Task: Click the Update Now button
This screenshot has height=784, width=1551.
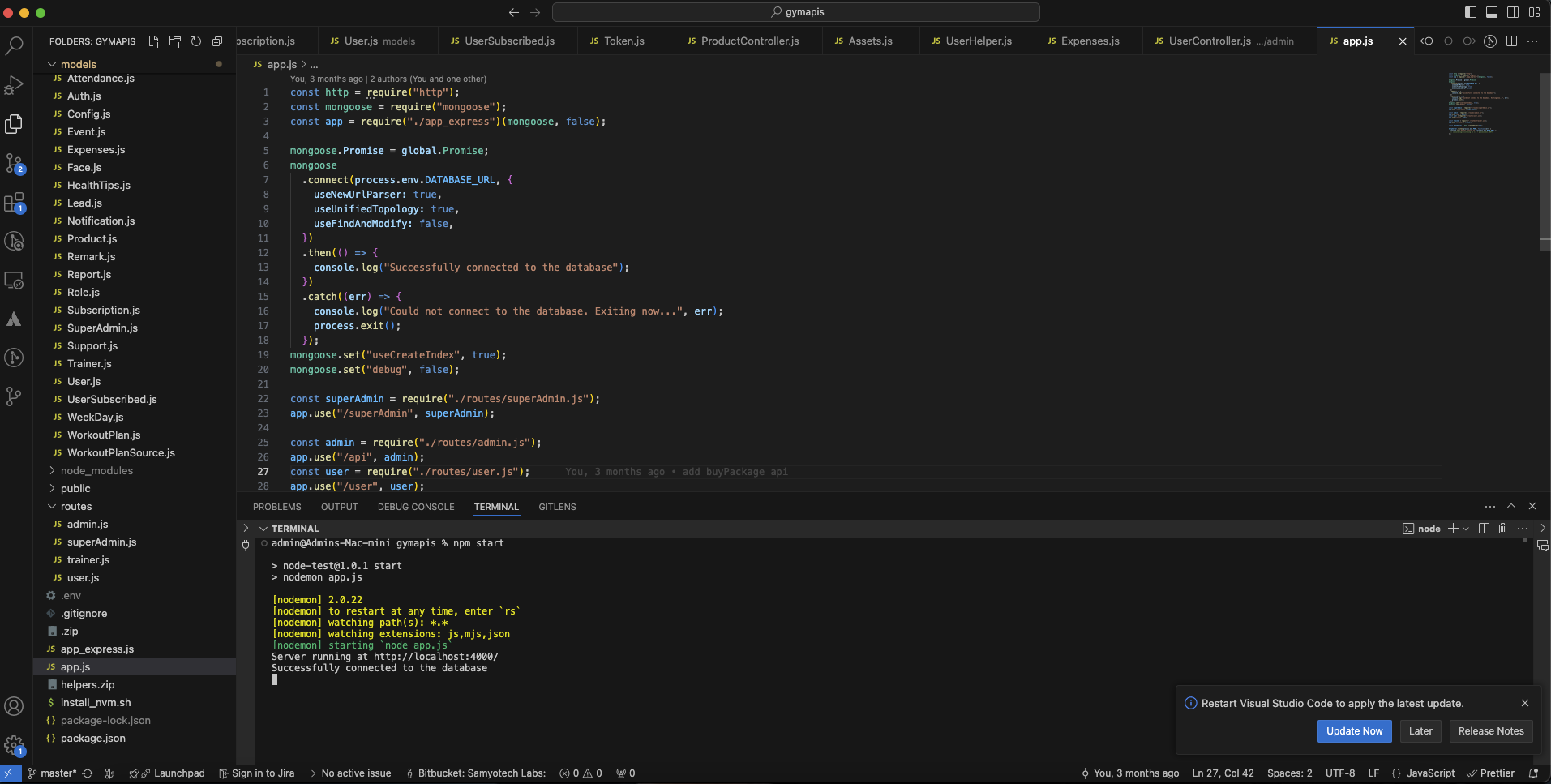Action: (x=1354, y=731)
